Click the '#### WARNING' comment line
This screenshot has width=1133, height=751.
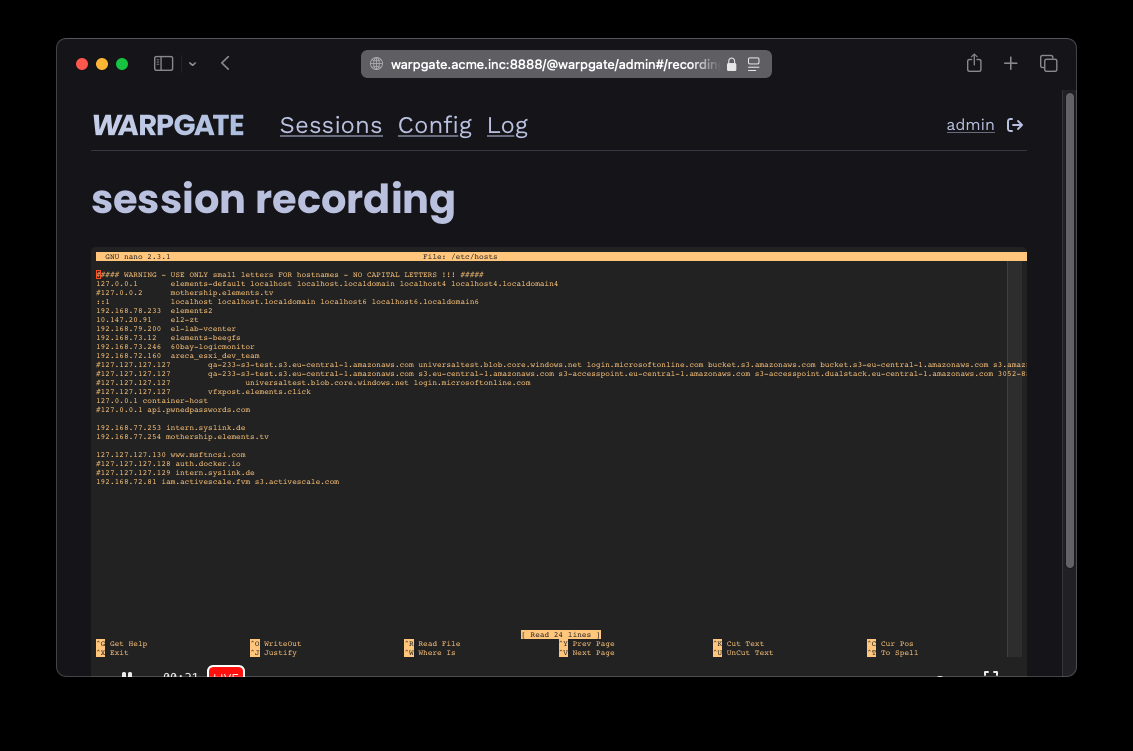pos(290,275)
